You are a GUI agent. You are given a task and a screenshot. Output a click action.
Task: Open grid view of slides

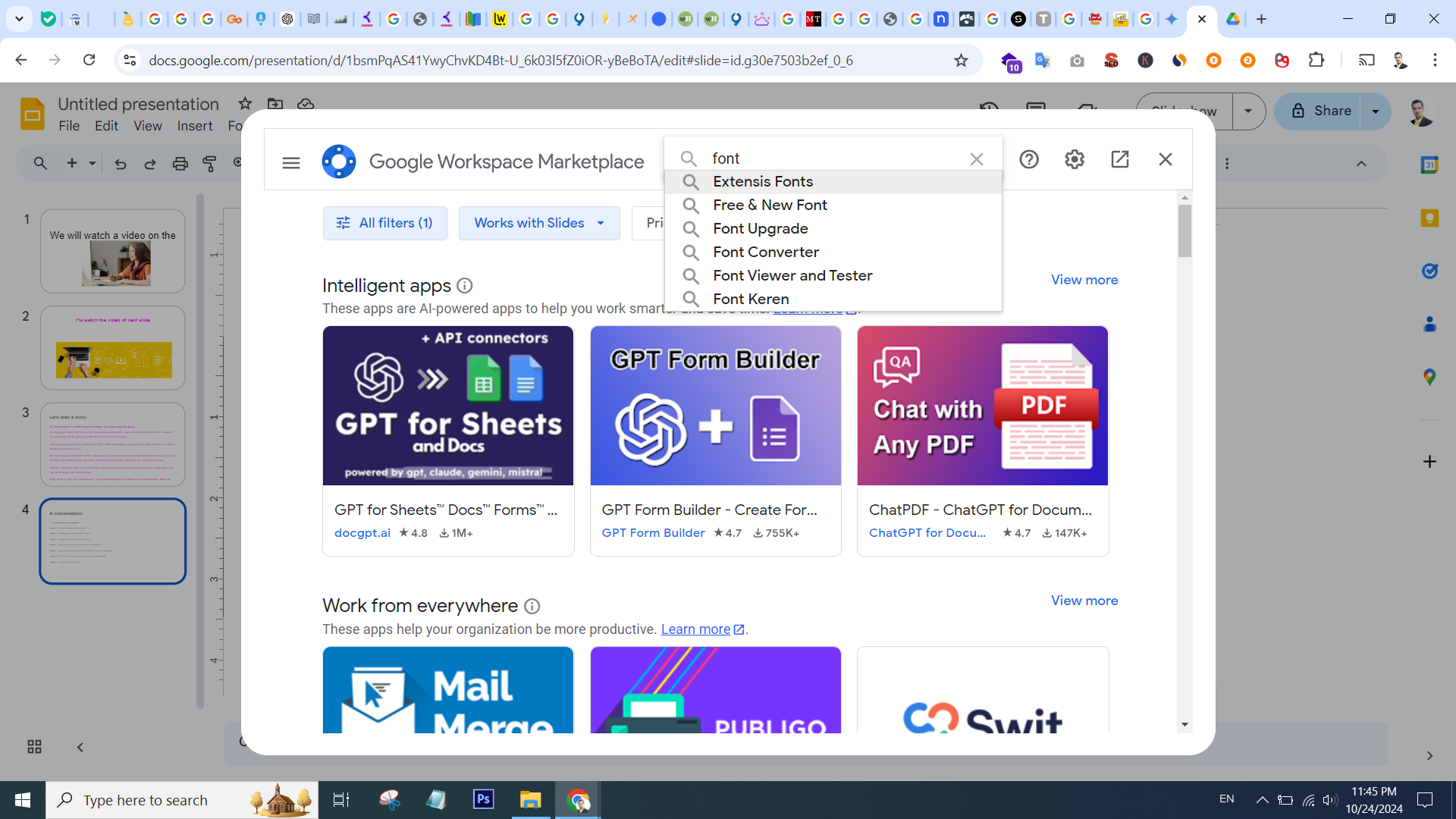pyautogui.click(x=34, y=747)
